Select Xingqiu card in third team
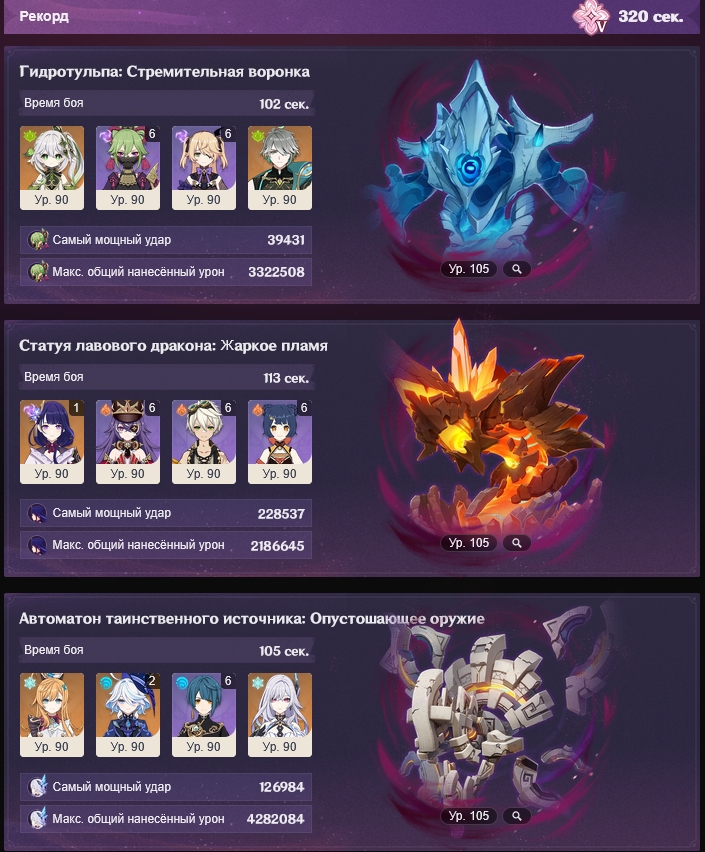 tap(204, 715)
